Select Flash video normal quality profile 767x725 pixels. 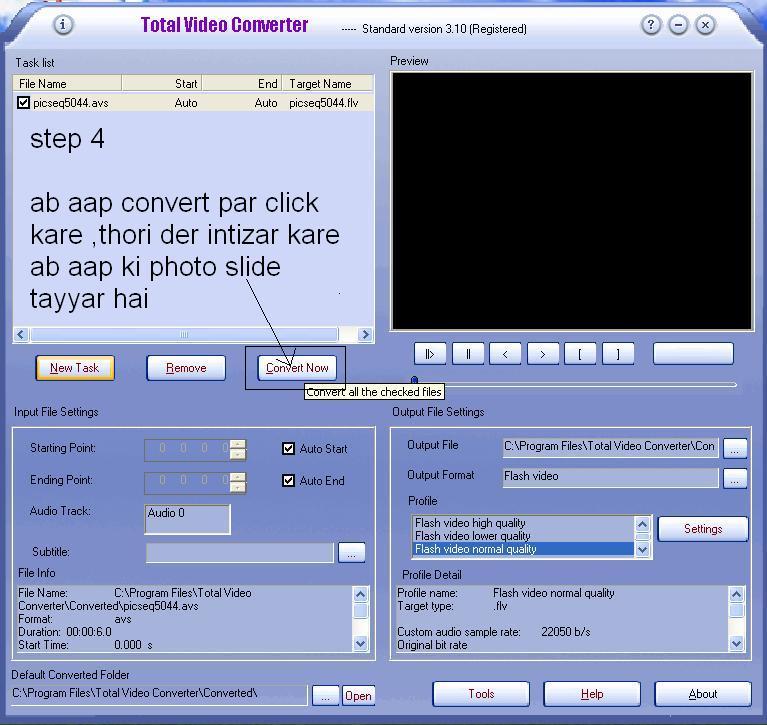[x=523, y=549]
